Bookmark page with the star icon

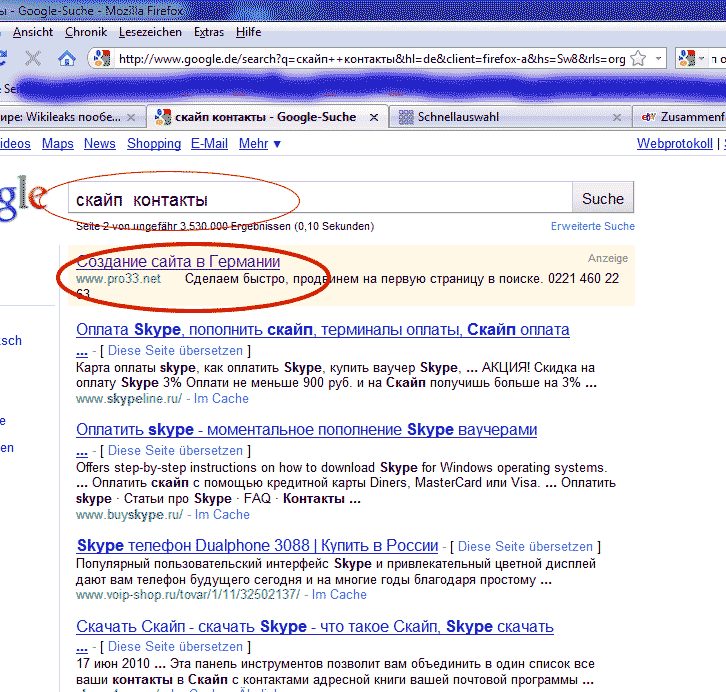pos(638,59)
